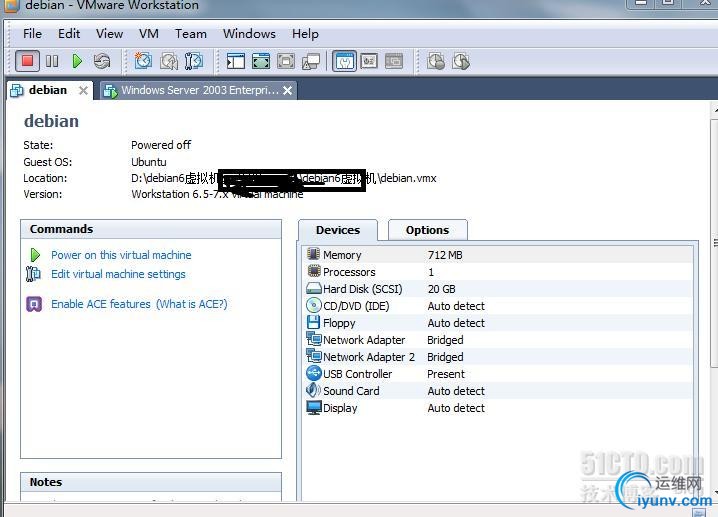718x517 pixels.
Task: Click the Display monitor icon
Action: pos(314,408)
